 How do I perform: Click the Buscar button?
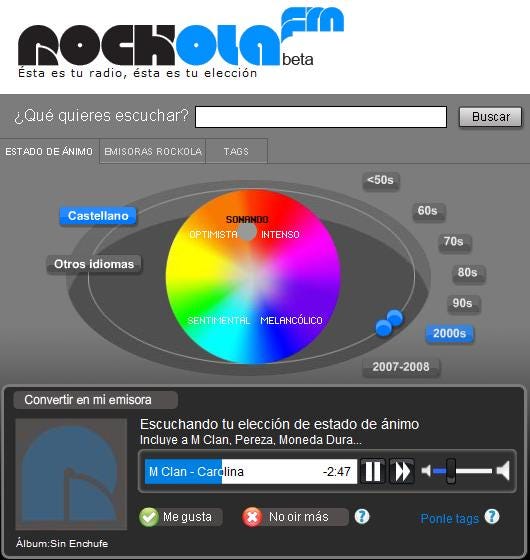point(491,117)
